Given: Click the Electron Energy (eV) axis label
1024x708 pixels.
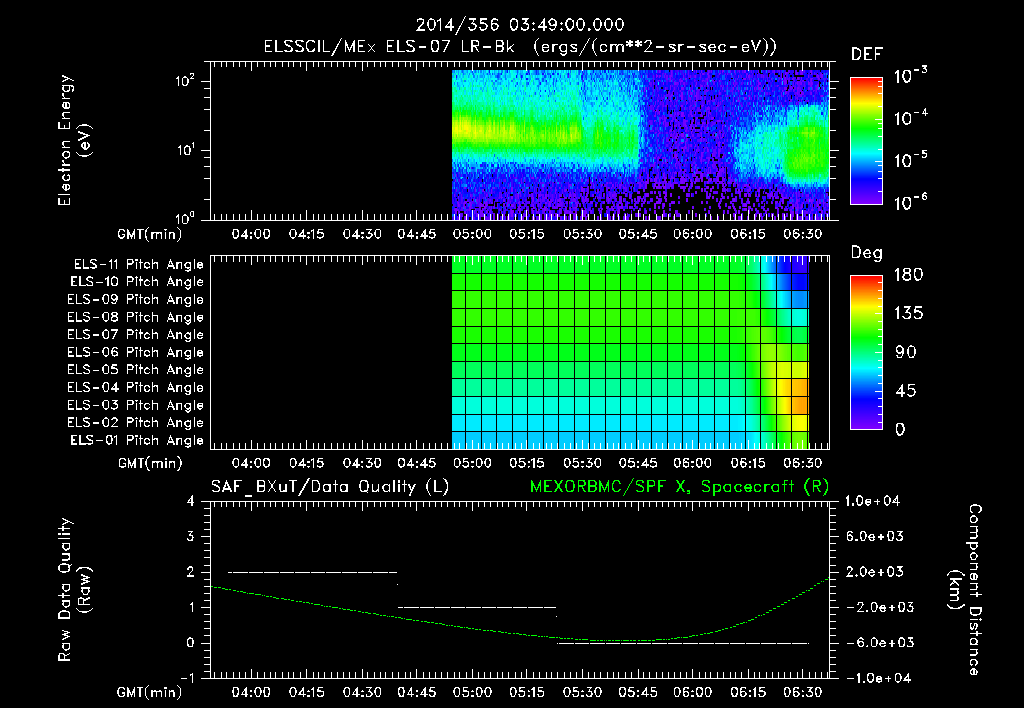Looking at the screenshot, I should (x=74, y=140).
